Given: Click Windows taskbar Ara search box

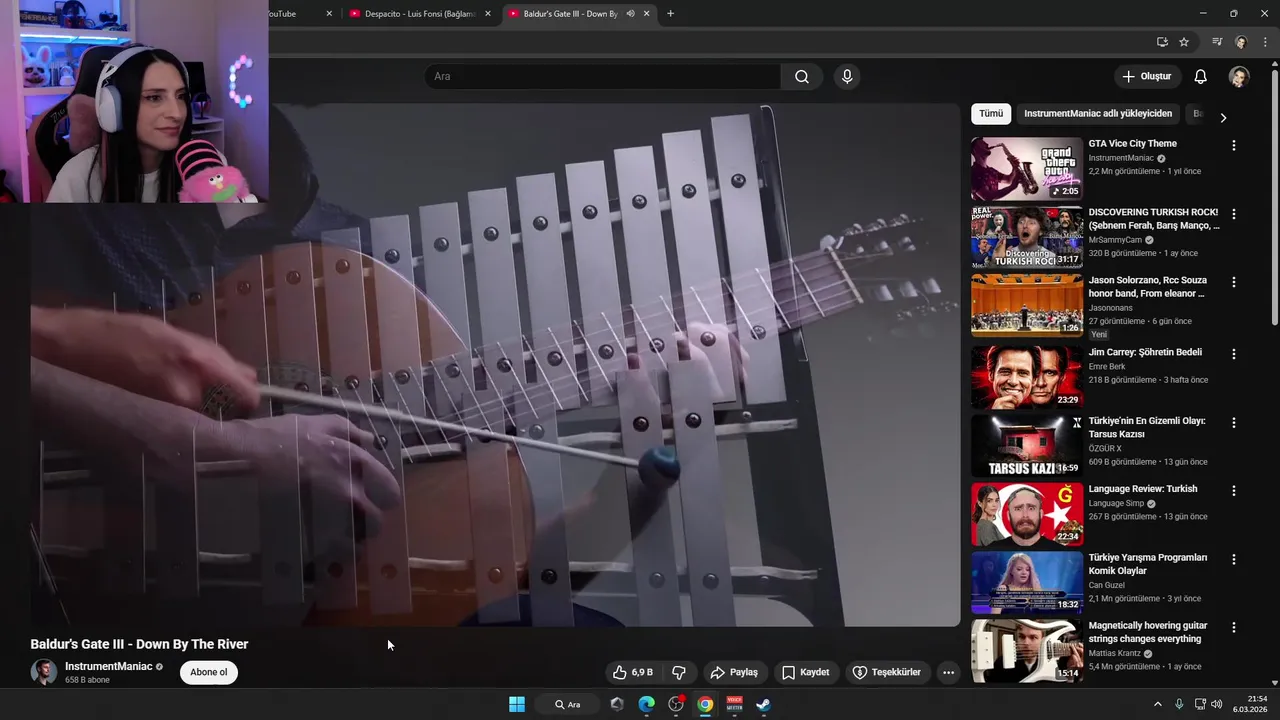Looking at the screenshot, I should [568, 704].
